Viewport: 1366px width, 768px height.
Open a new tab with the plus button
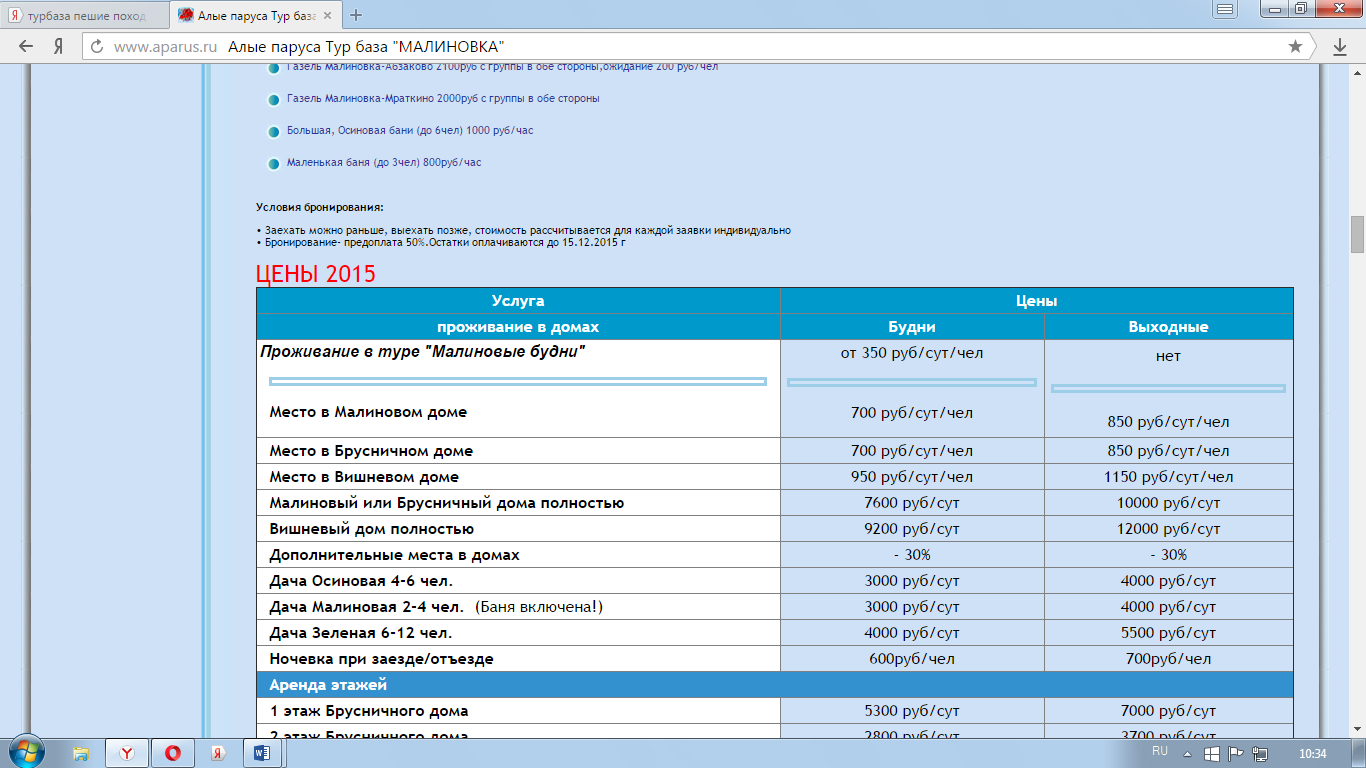pyautogui.click(x=356, y=15)
